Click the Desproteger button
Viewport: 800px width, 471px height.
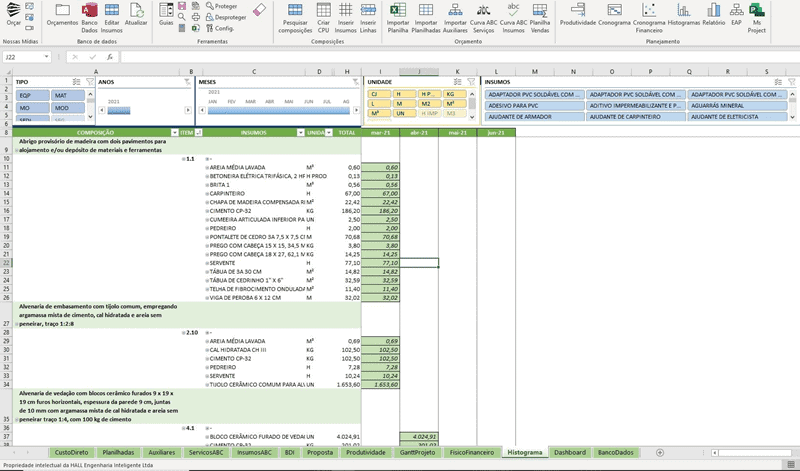[x=229, y=17]
